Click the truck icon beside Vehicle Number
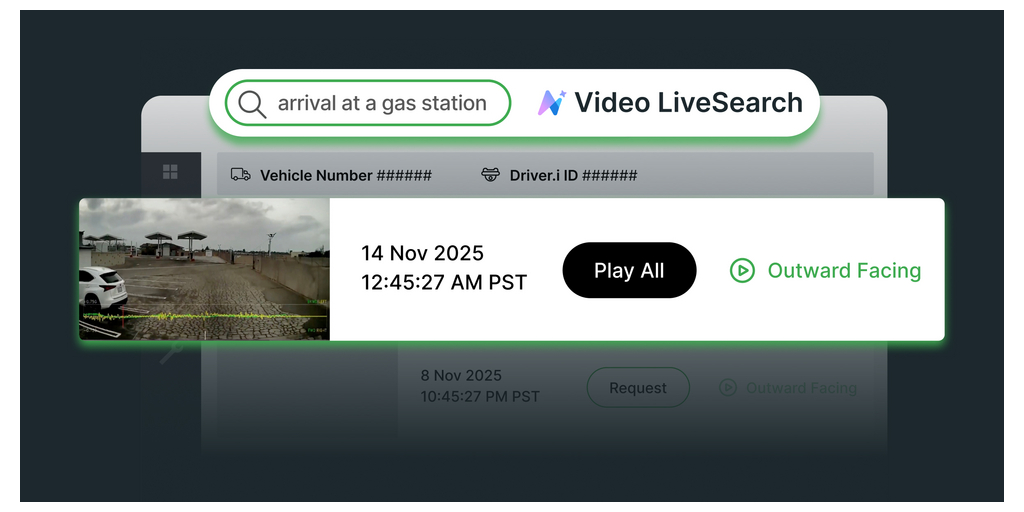Image resolution: width=1024 pixels, height=512 pixels. pyautogui.click(x=240, y=175)
